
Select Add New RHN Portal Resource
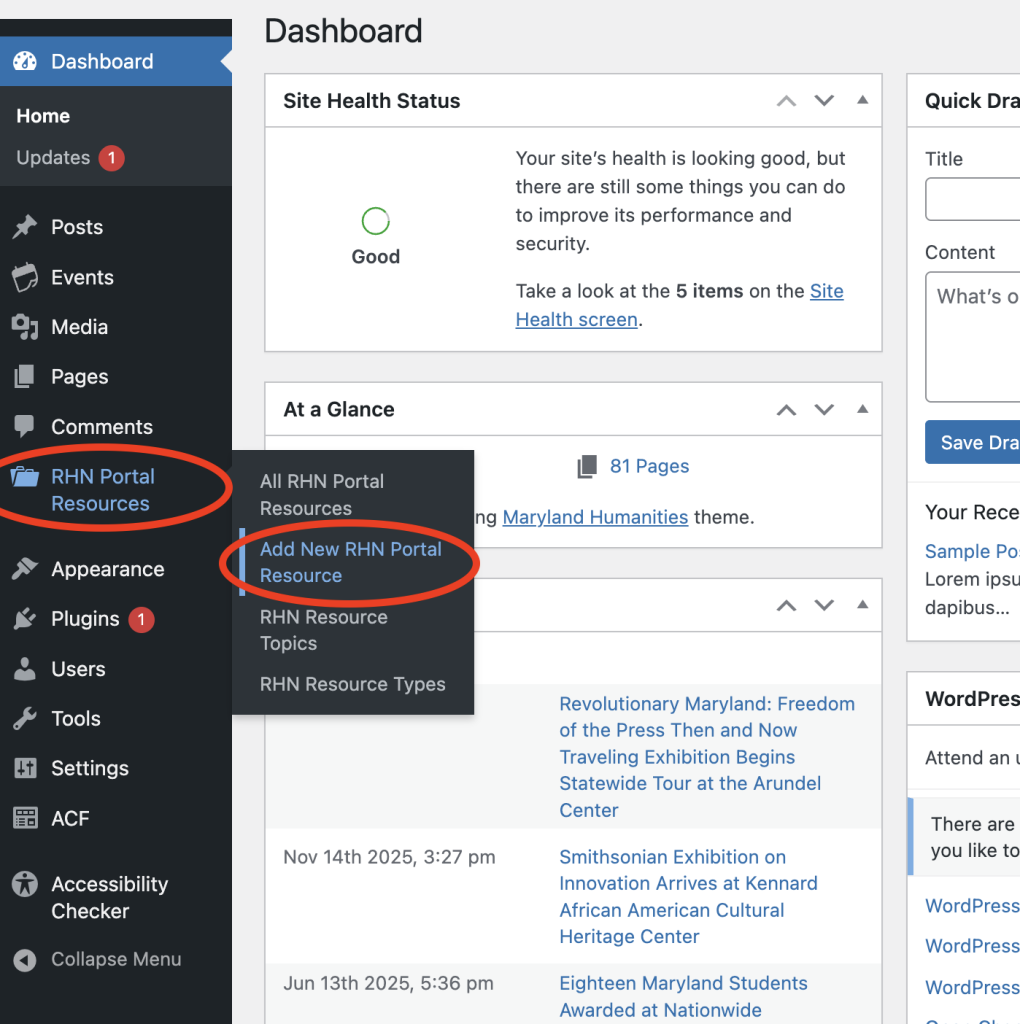click(351, 562)
